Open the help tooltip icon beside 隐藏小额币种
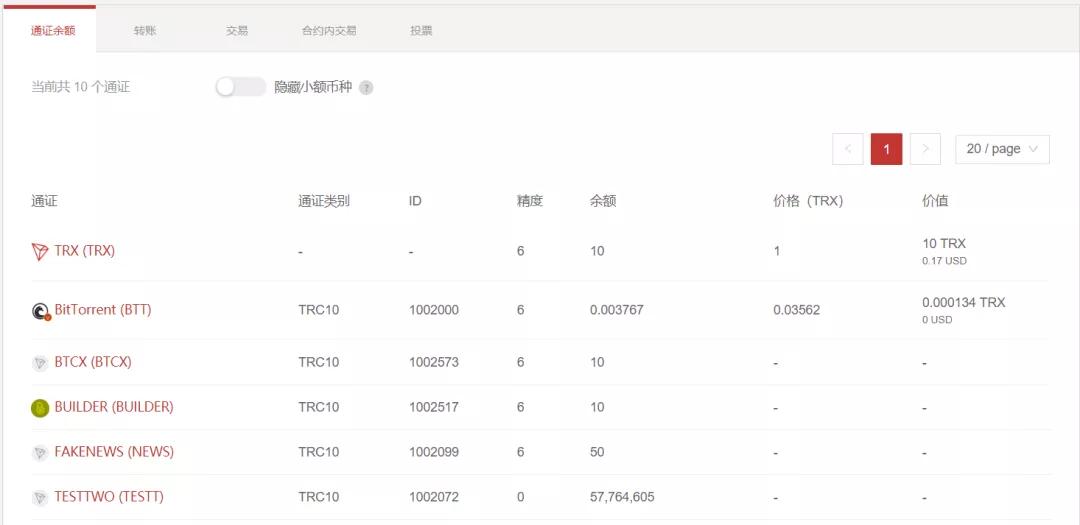Viewport: 1080px width, 525px height. (x=366, y=88)
